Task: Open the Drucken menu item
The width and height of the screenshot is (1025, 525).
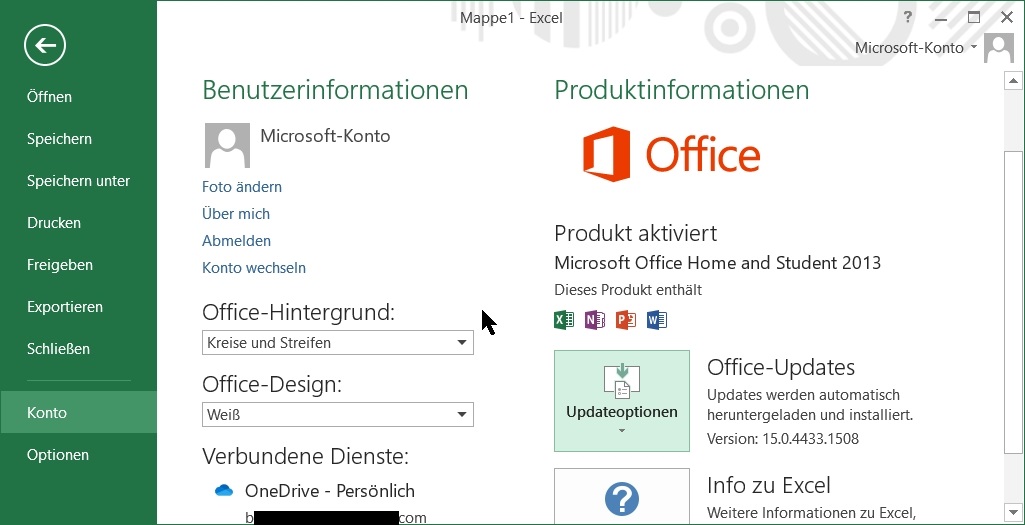Action: click(54, 223)
